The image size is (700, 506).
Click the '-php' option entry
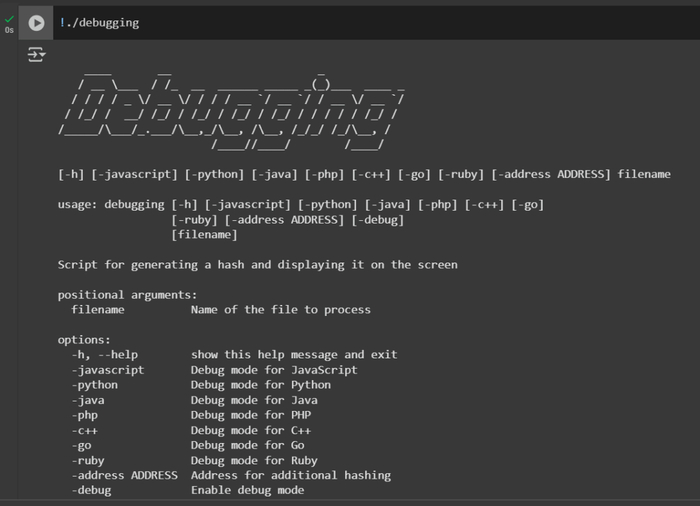click(84, 415)
